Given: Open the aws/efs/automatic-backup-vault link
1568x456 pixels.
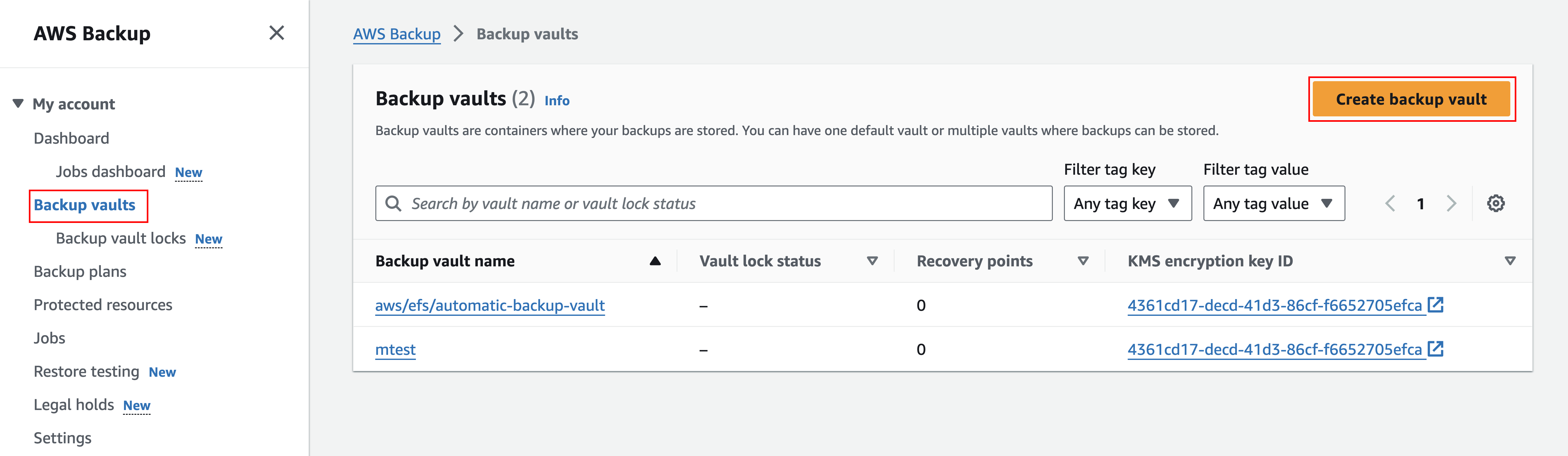Looking at the screenshot, I should (x=489, y=305).
